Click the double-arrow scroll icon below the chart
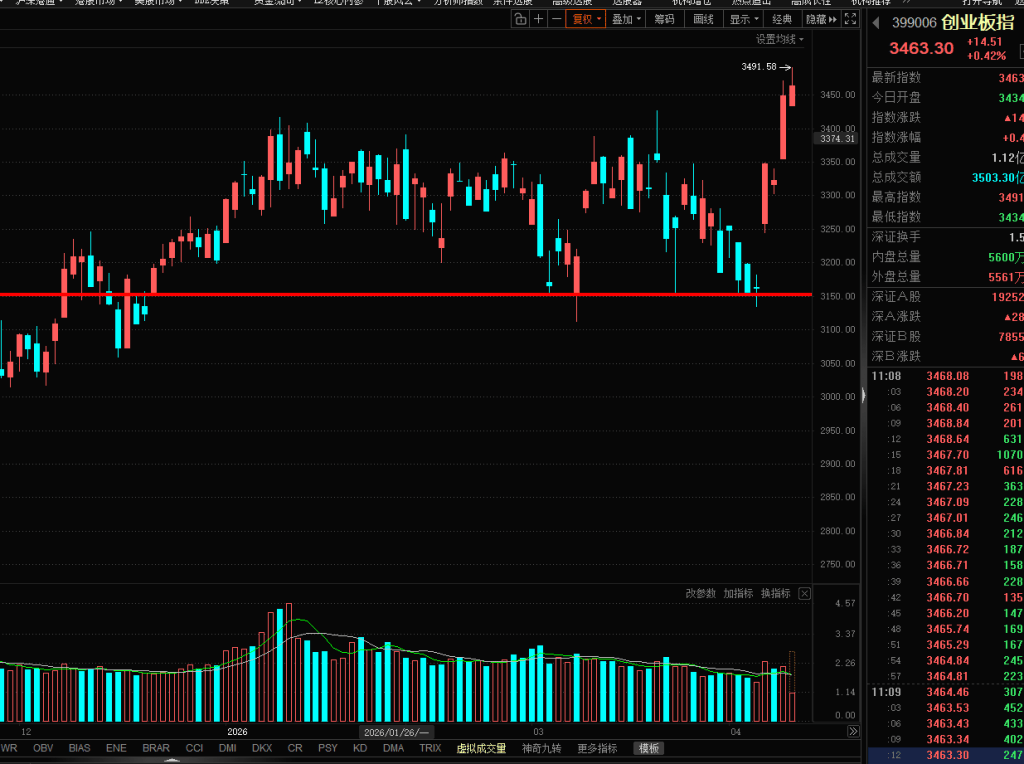Screen dimensions: 1024x764 pos(852,732)
